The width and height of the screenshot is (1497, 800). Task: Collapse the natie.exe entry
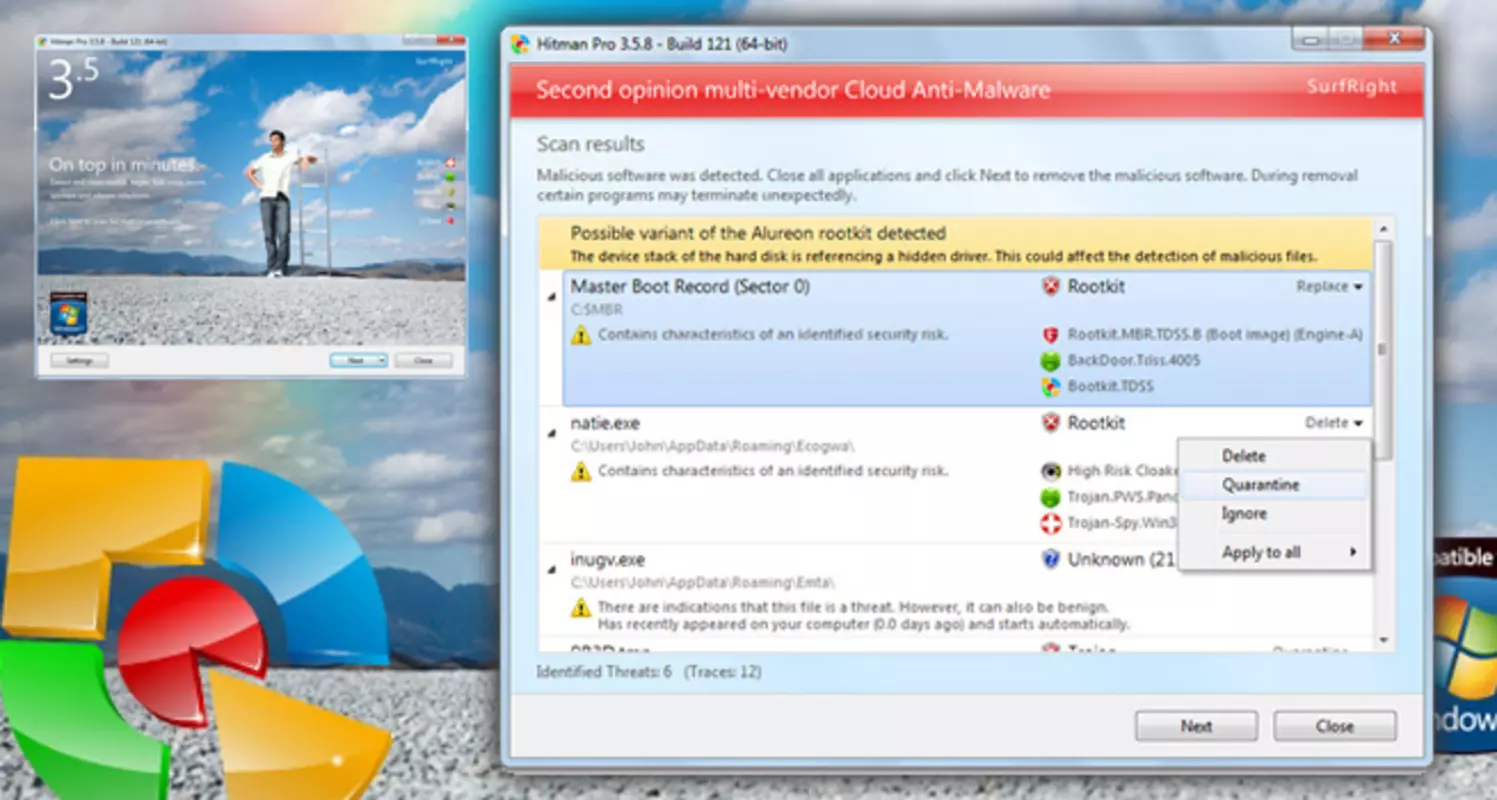[552, 433]
